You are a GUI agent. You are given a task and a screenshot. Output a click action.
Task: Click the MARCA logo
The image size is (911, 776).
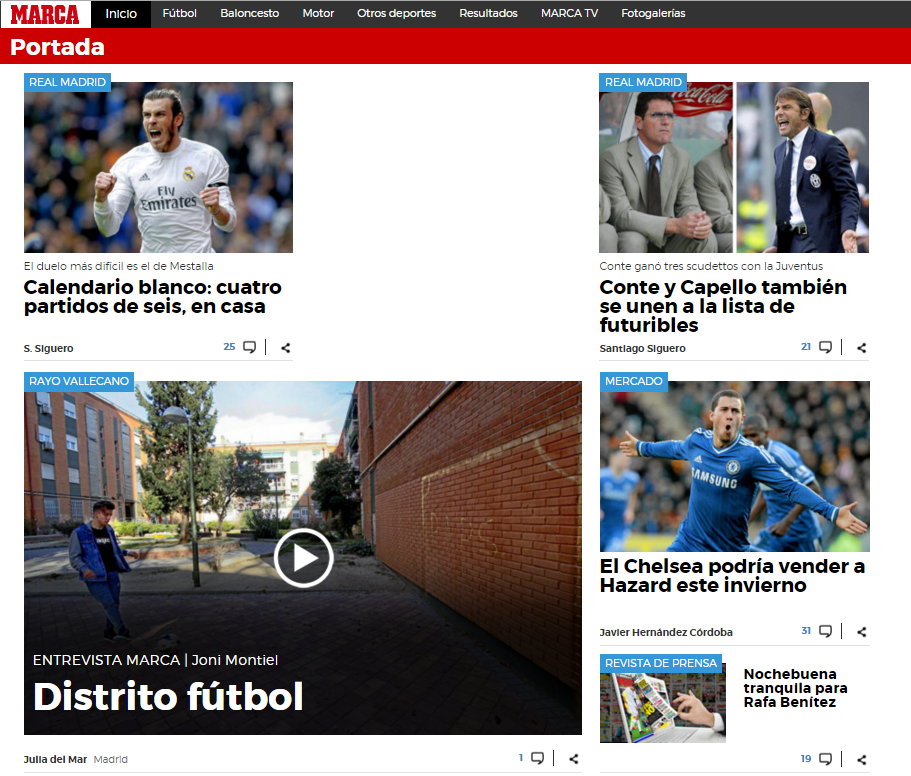click(x=45, y=14)
